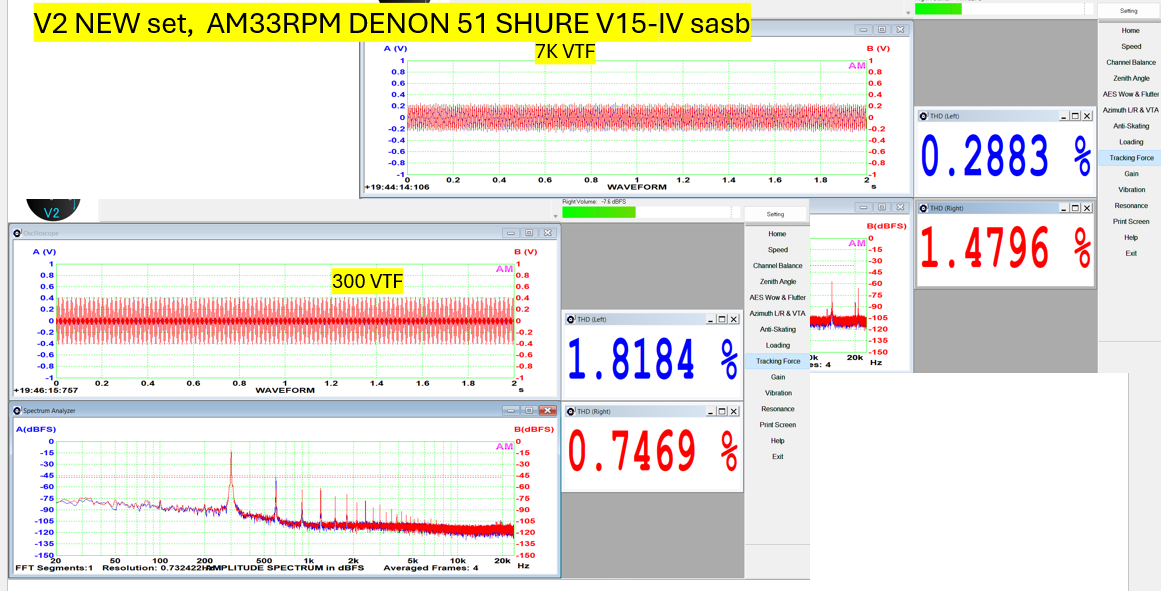Choose Azimuth L/R & VTA beside the 0.2883 % readout
Image resolution: width=1161 pixels, height=591 pixels.
(1131, 110)
